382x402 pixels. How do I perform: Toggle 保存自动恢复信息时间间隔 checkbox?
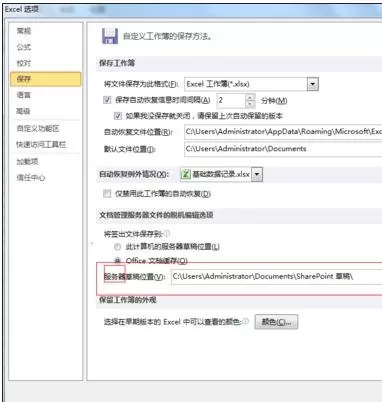tap(107, 100)
